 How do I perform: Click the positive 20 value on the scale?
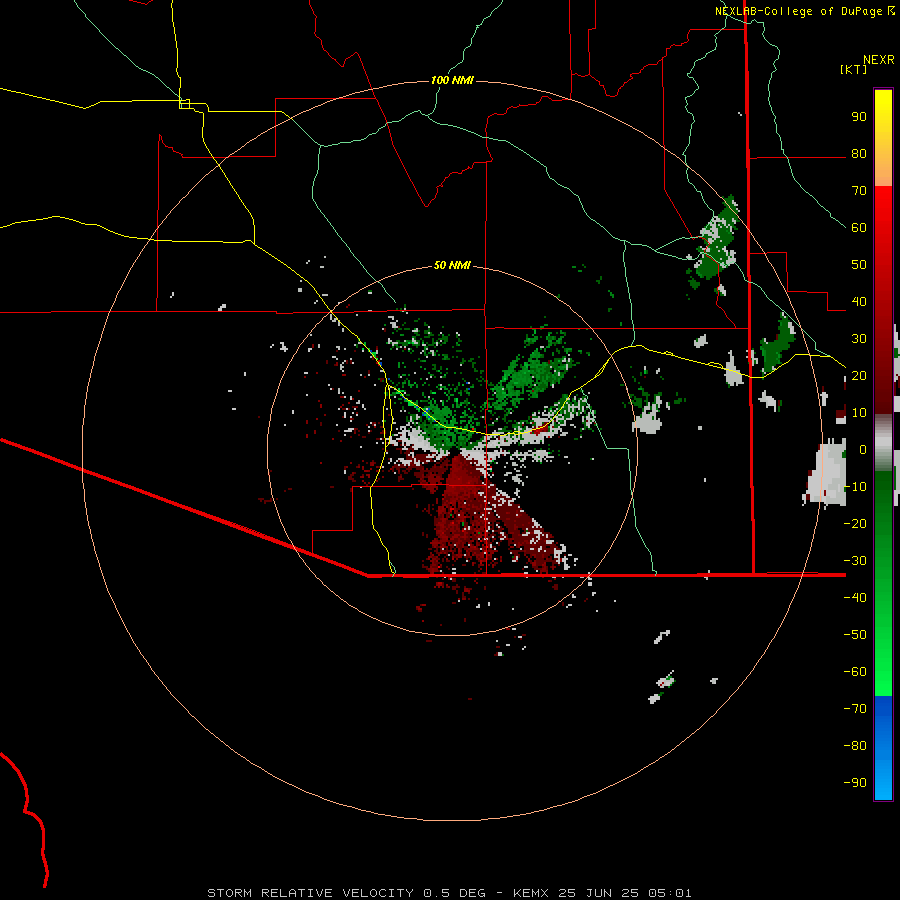(x=859, y=375)
